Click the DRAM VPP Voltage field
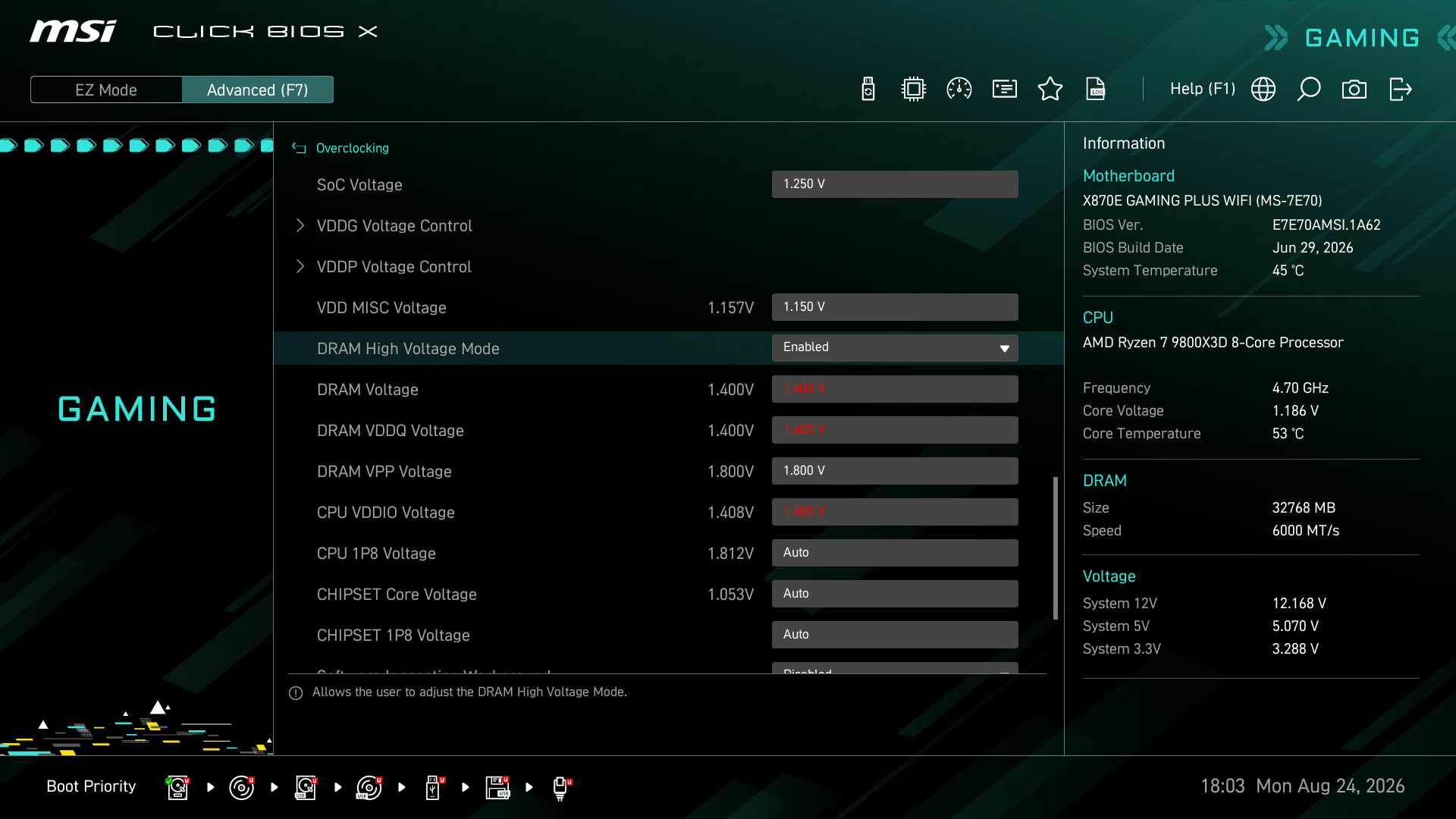The width and height of the screenshot is (1456, 819). [895, 471]
